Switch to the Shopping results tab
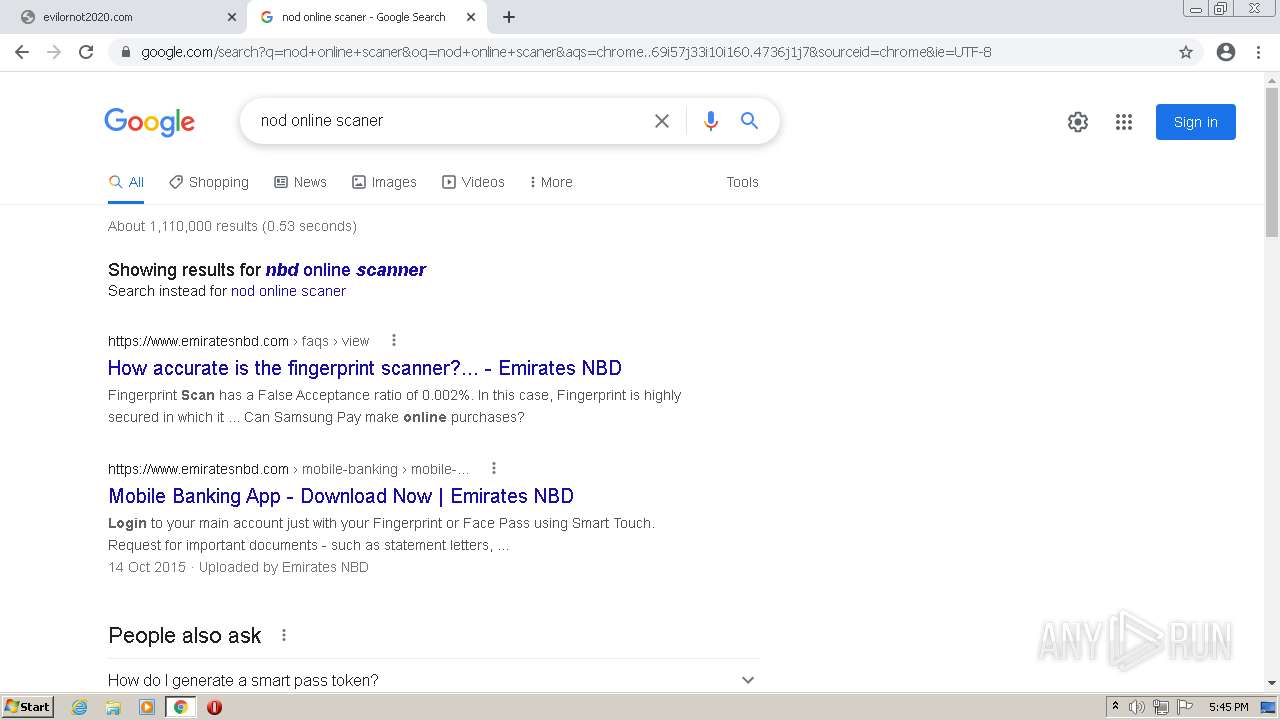Screen dimensions: 1280x720 [209, 182]
